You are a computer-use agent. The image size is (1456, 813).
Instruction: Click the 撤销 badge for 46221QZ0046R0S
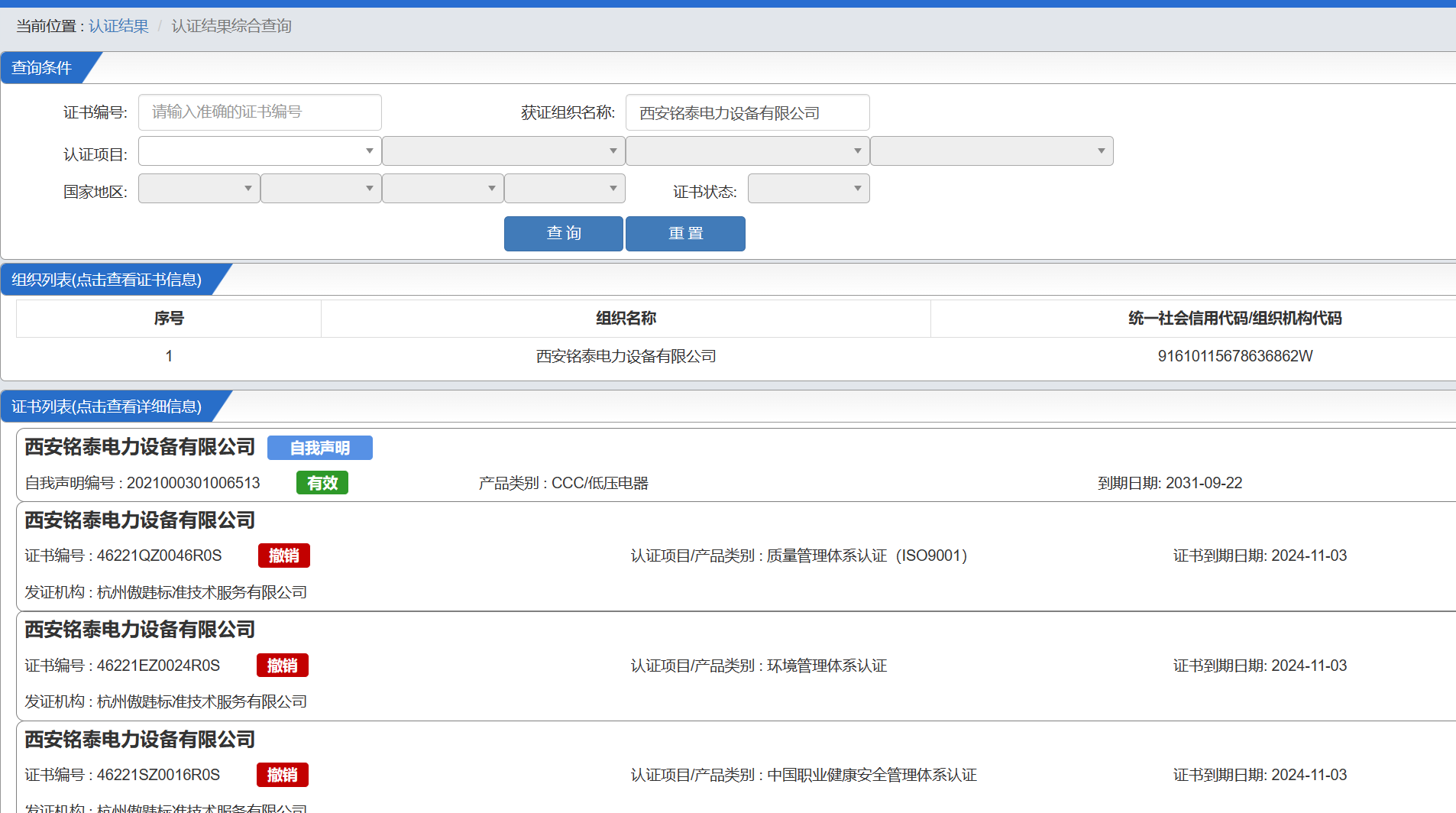click(x=284, y=555)
